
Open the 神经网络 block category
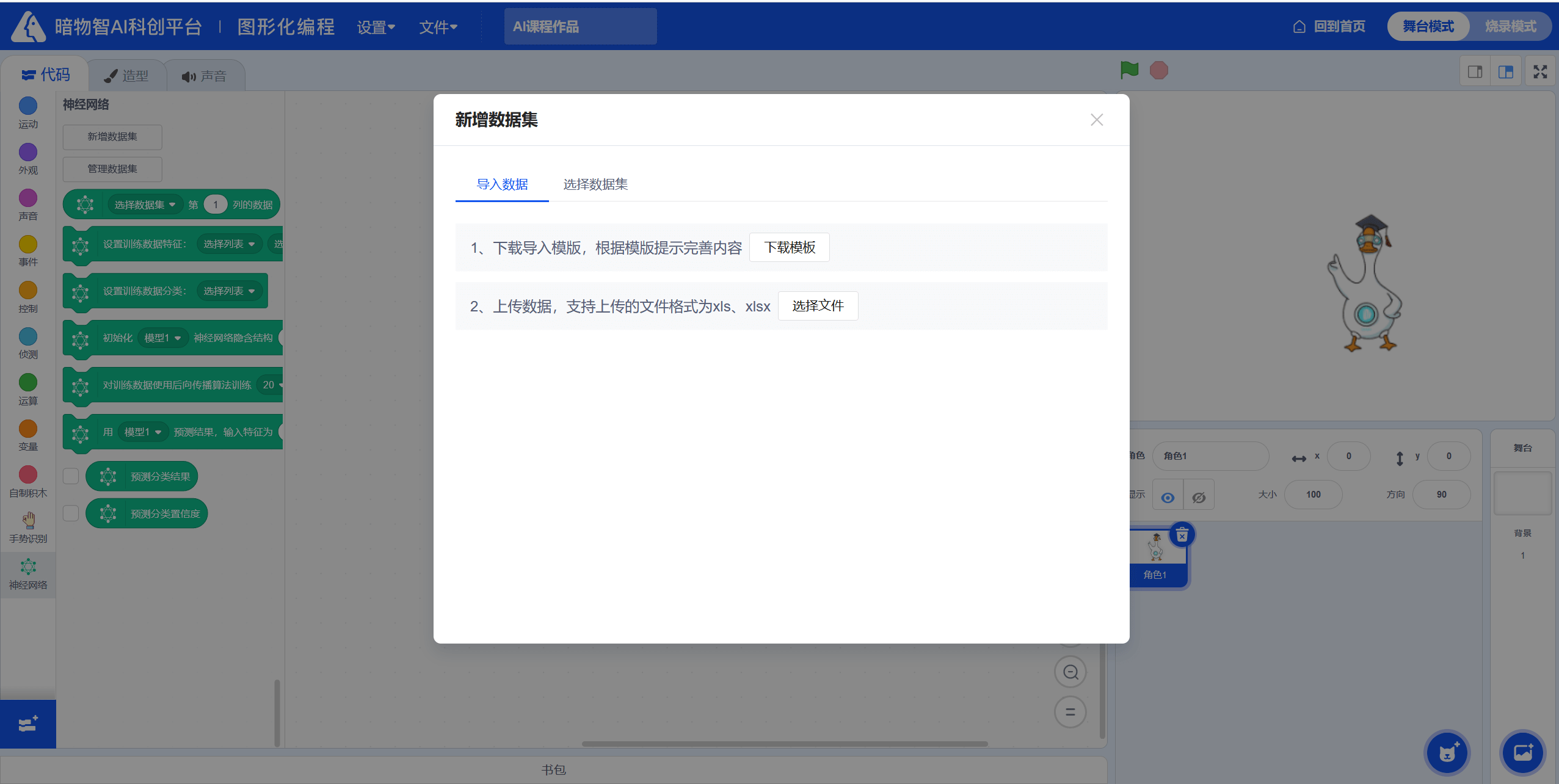[x=28, y=575]
